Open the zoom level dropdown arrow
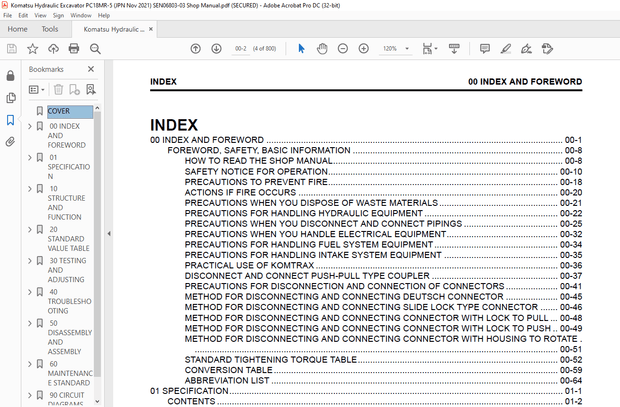 (407, 49)
